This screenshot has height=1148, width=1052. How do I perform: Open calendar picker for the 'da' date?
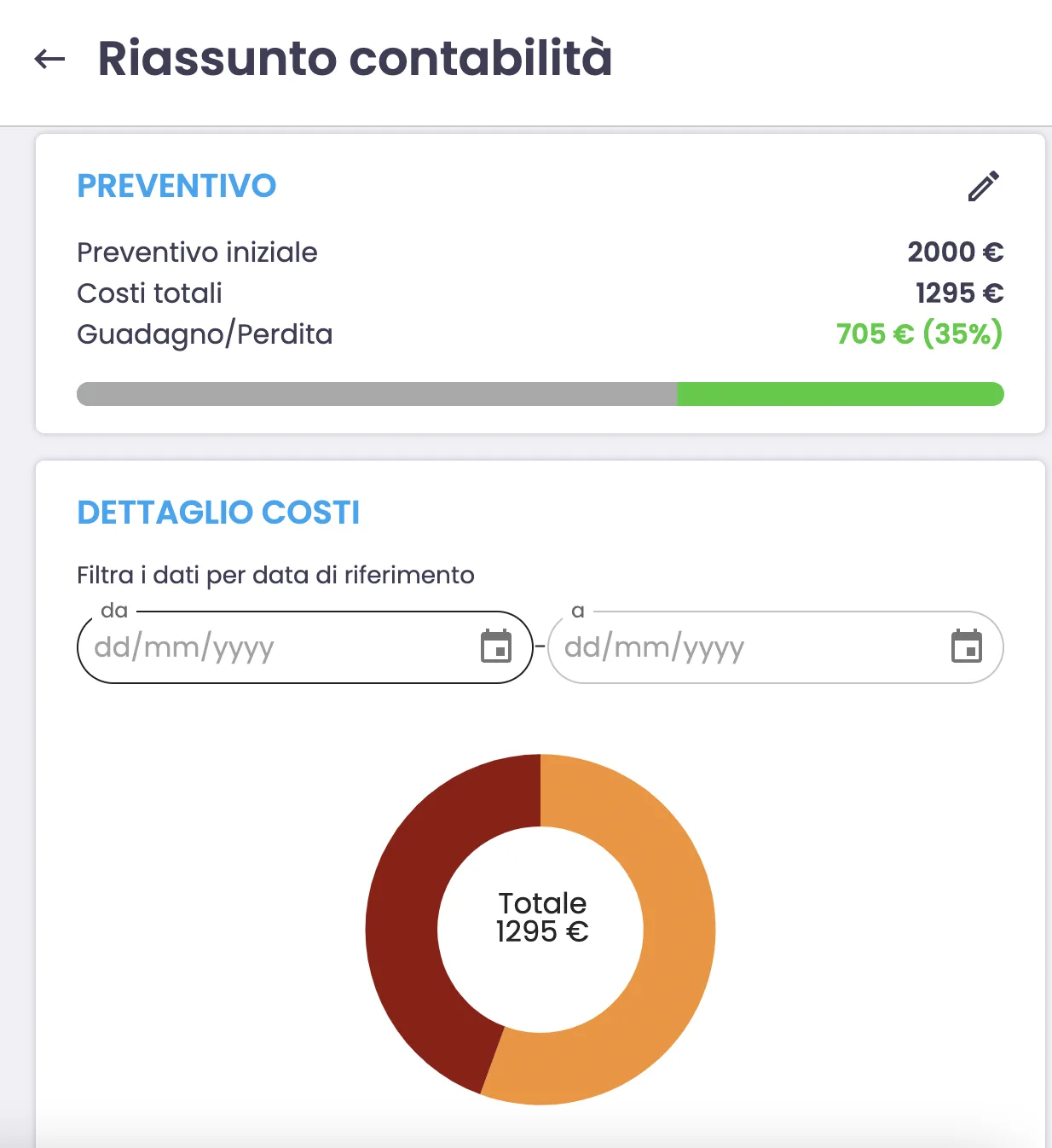point(496,646)
